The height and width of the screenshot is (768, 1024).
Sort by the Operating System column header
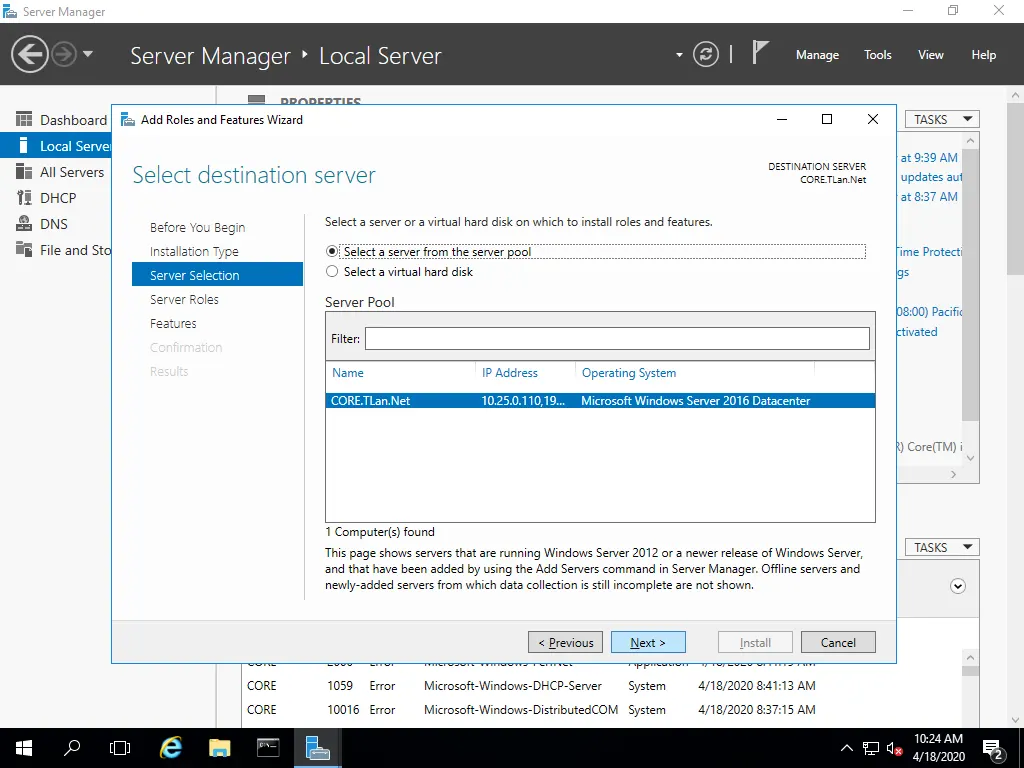click(629, 373)
